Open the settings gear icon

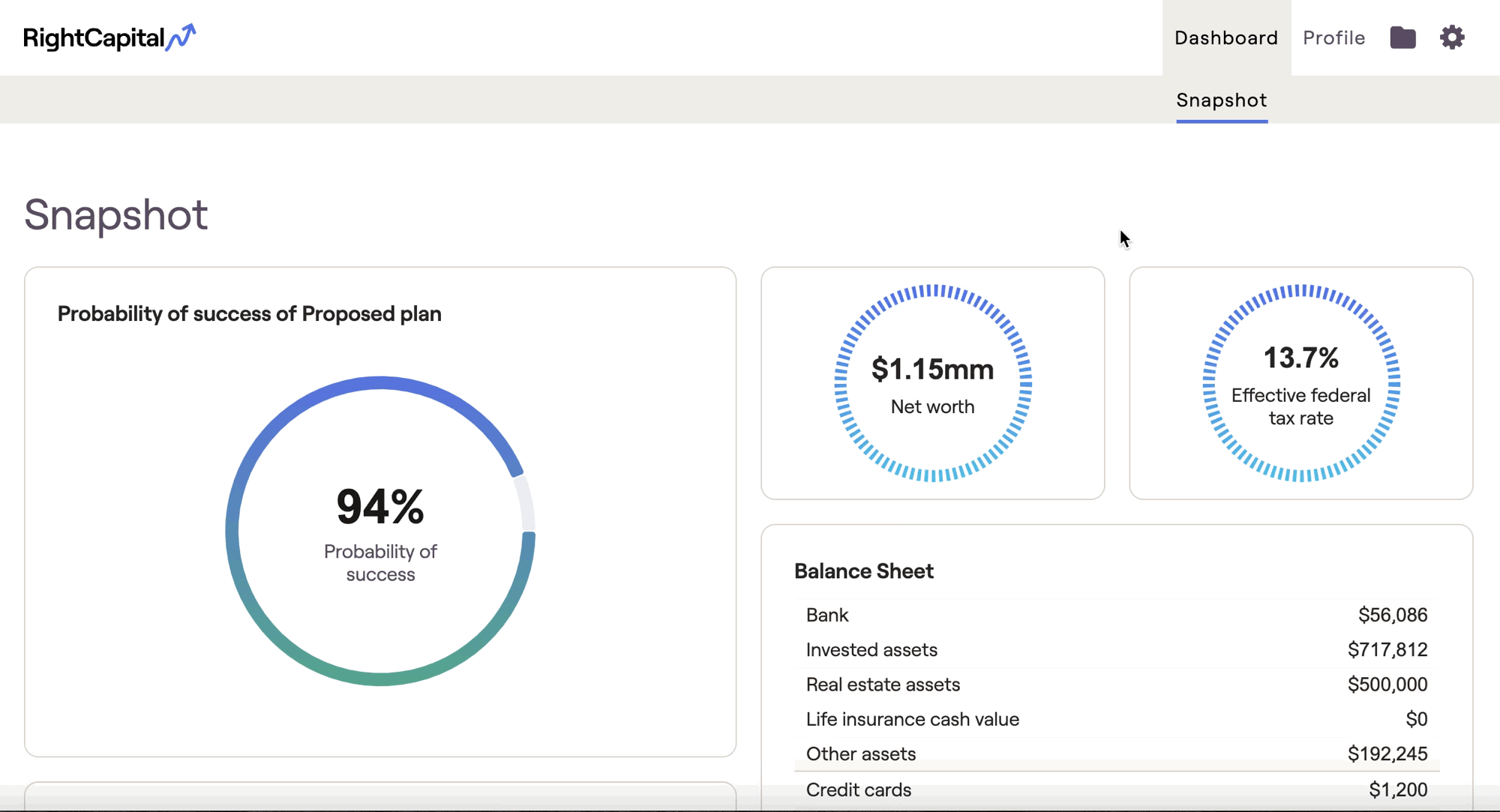(x=1452, y=37)
